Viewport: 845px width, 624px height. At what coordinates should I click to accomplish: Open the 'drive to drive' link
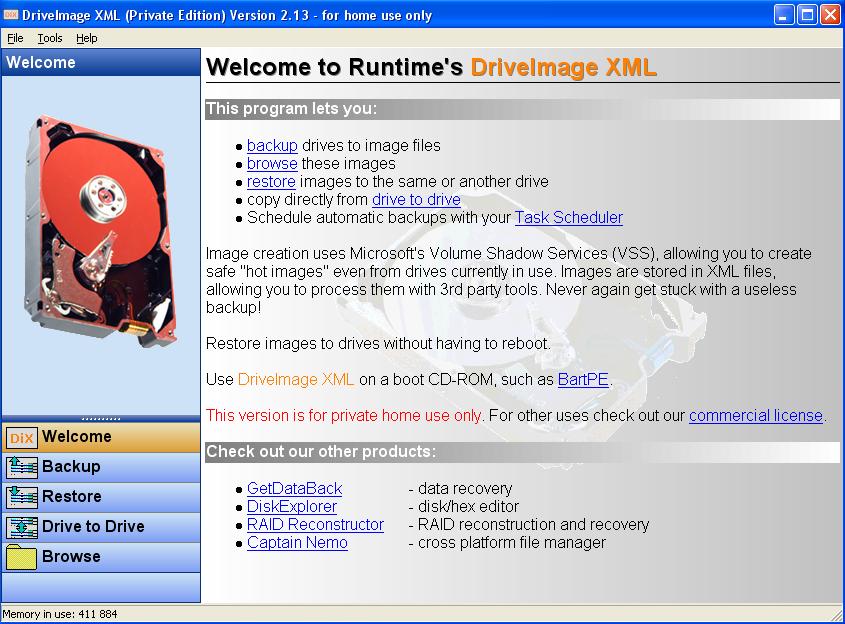416,200
